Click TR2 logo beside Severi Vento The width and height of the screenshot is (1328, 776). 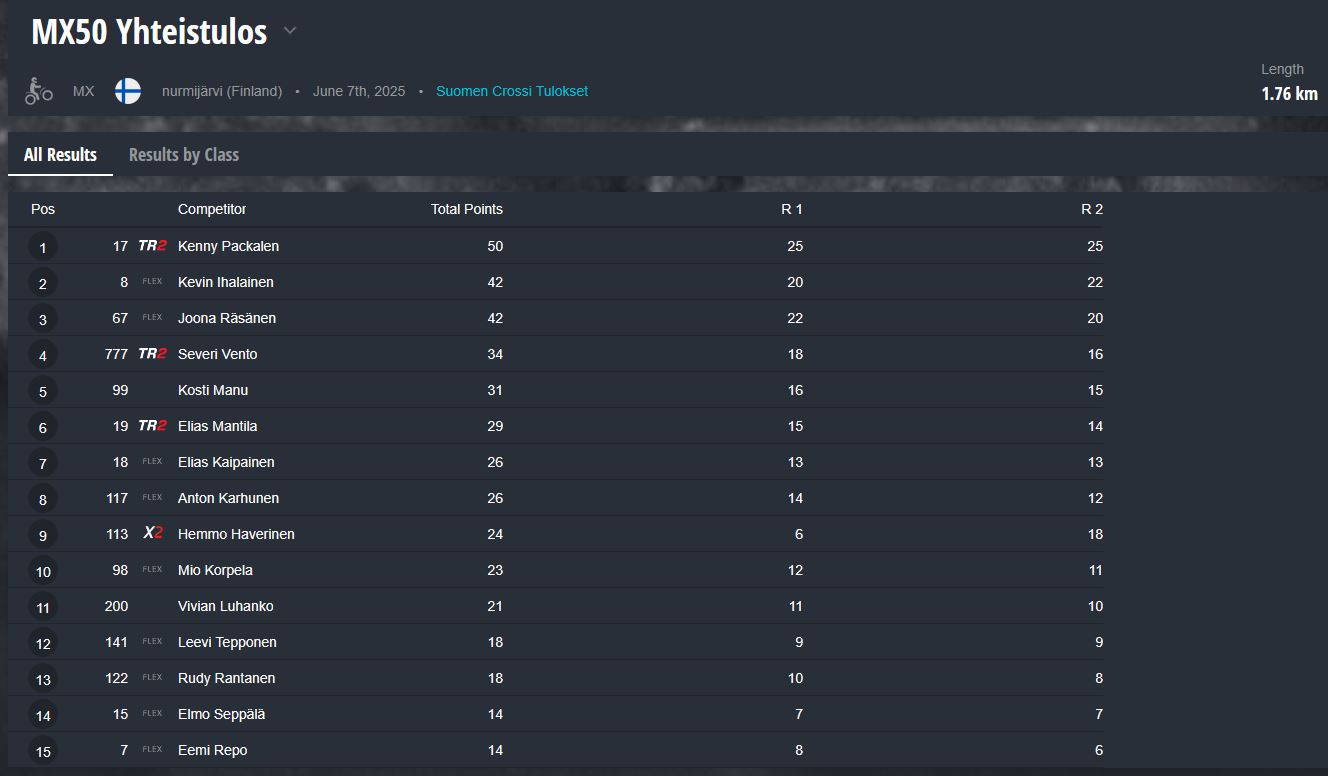coord(152,354)
